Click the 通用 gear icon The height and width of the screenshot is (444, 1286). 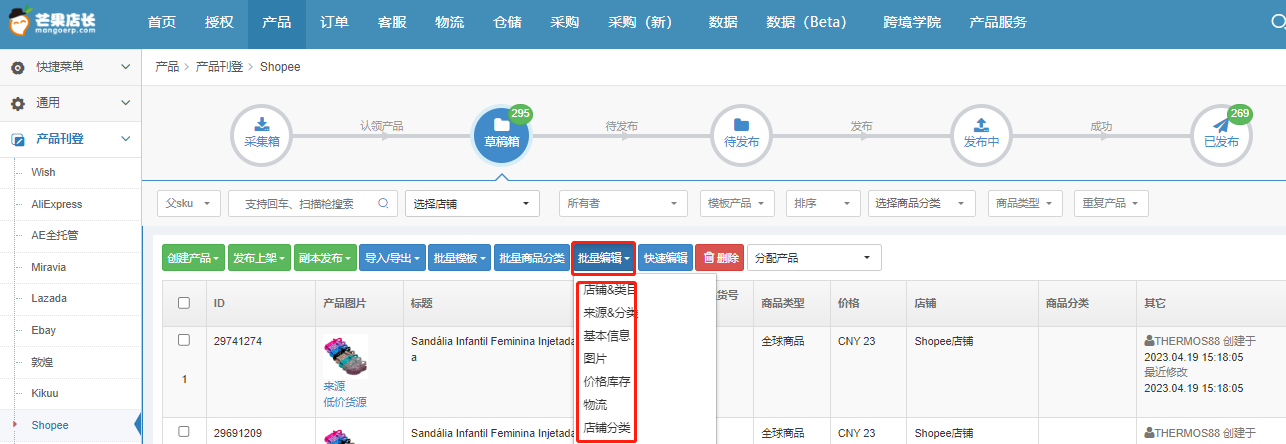point(17,103)
